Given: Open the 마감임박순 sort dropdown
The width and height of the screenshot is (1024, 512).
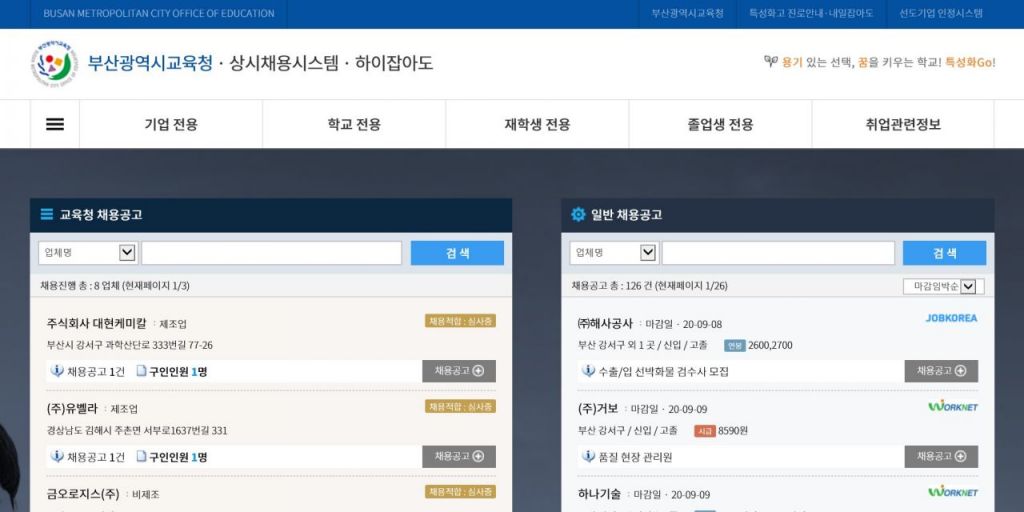Looking at the screenshot, I should pos(943,286).
